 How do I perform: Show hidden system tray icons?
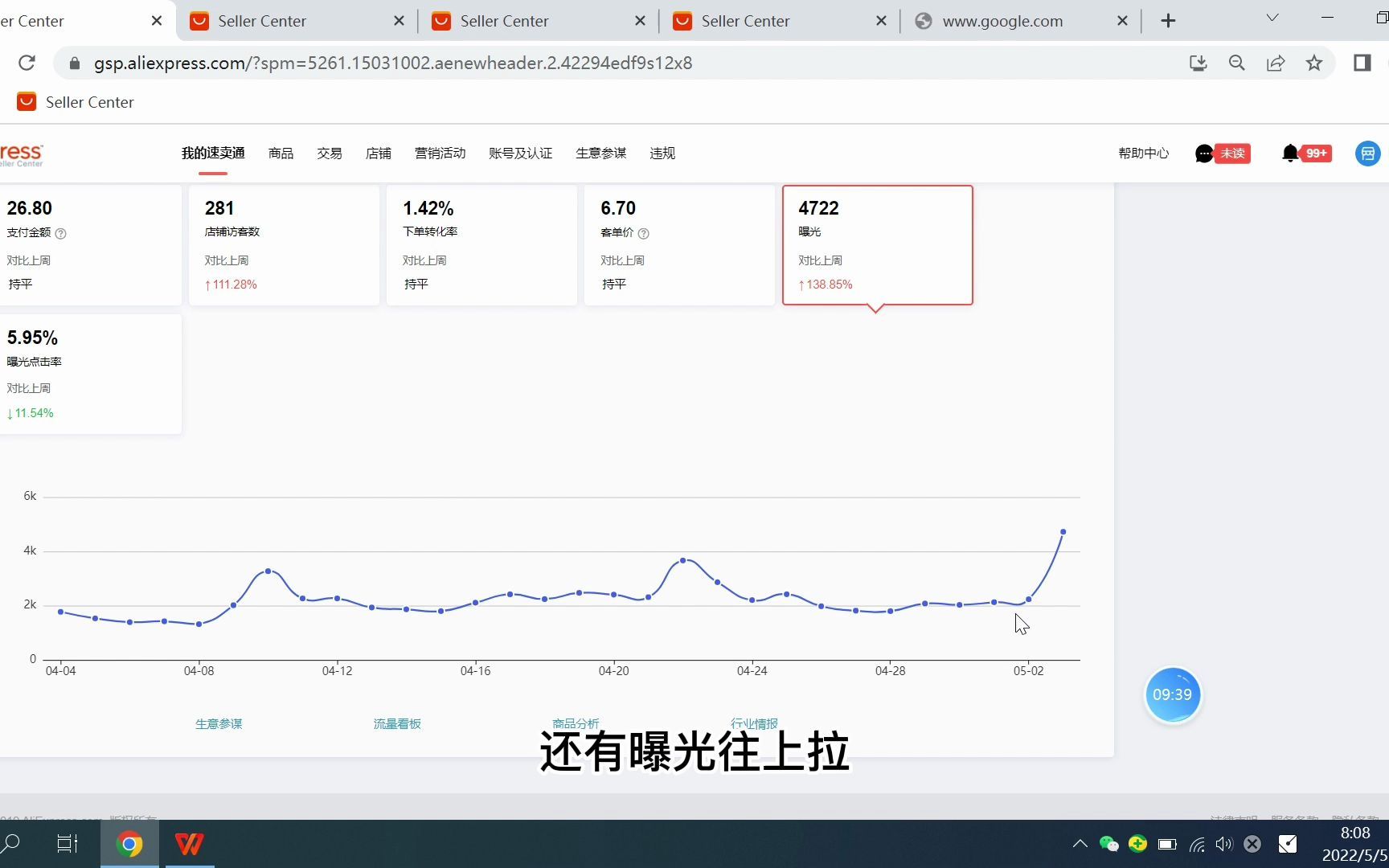tap(1080, 844)
